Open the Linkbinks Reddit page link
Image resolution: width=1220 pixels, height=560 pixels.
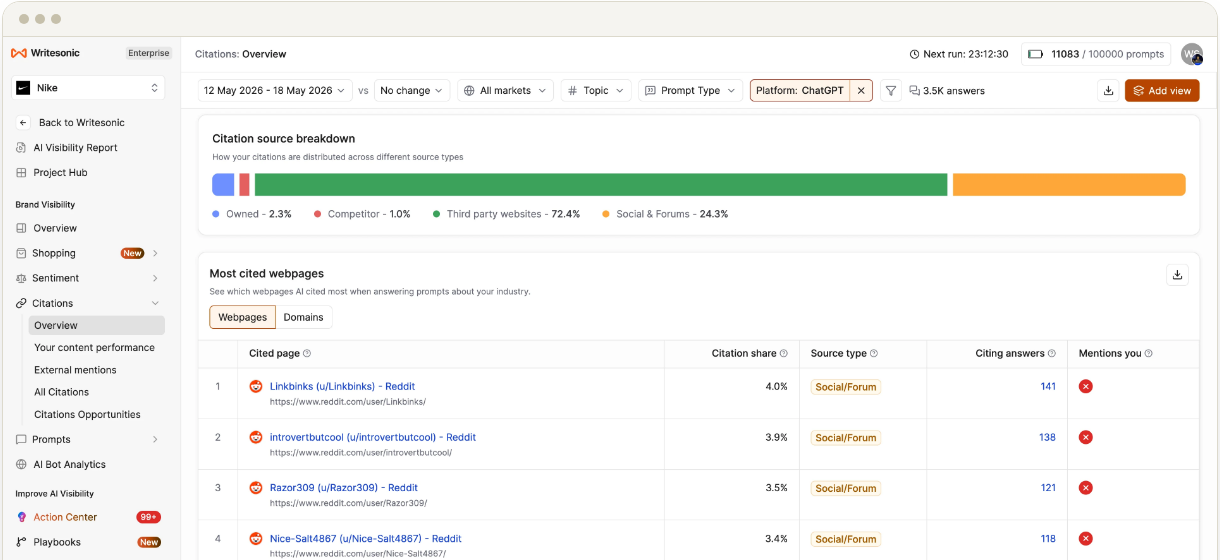point(342,386)
